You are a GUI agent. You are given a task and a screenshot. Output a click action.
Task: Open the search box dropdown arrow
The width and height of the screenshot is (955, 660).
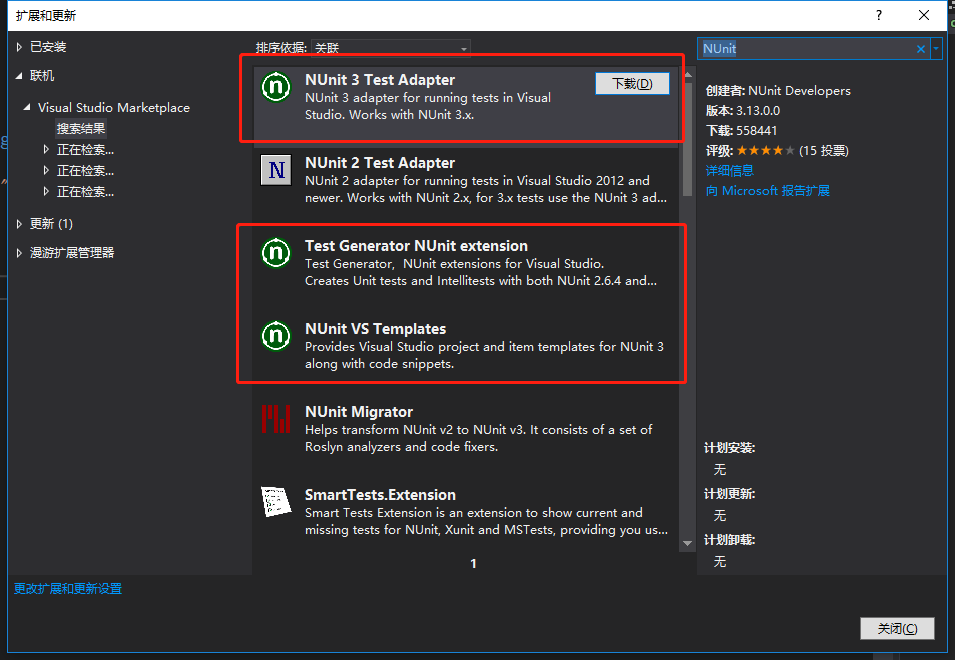[936, 48]
